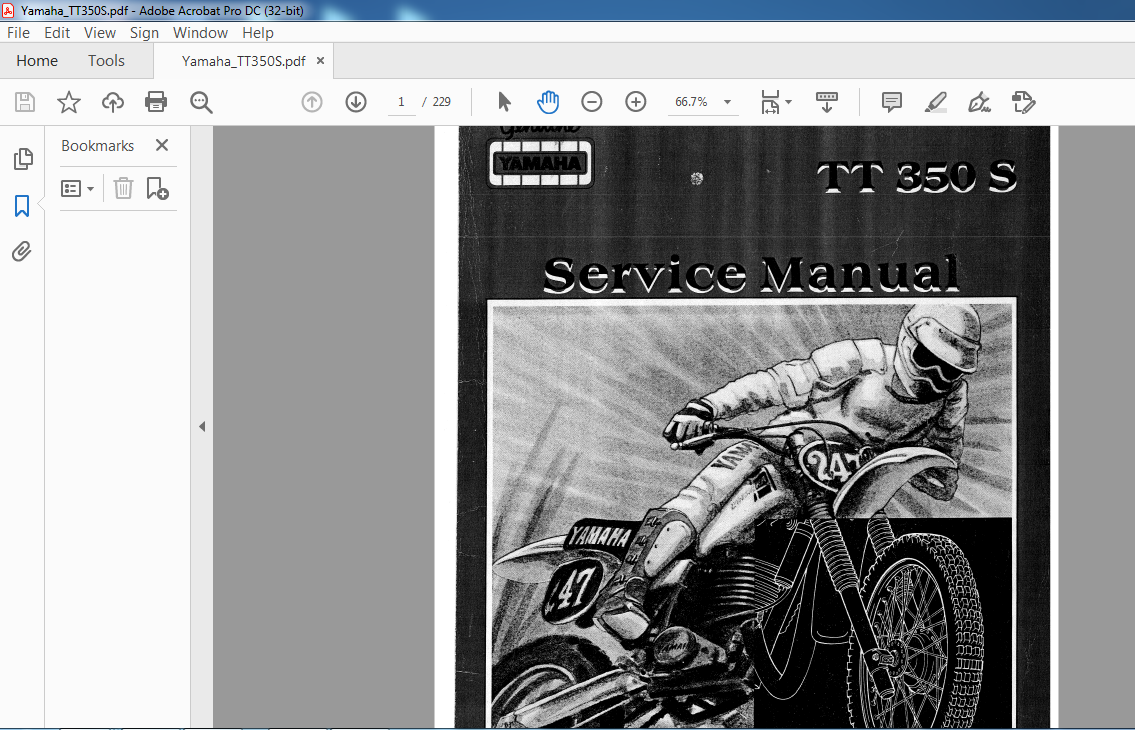Zoom in with plus button
The image size is (1135, 730).
pos(636,102)
